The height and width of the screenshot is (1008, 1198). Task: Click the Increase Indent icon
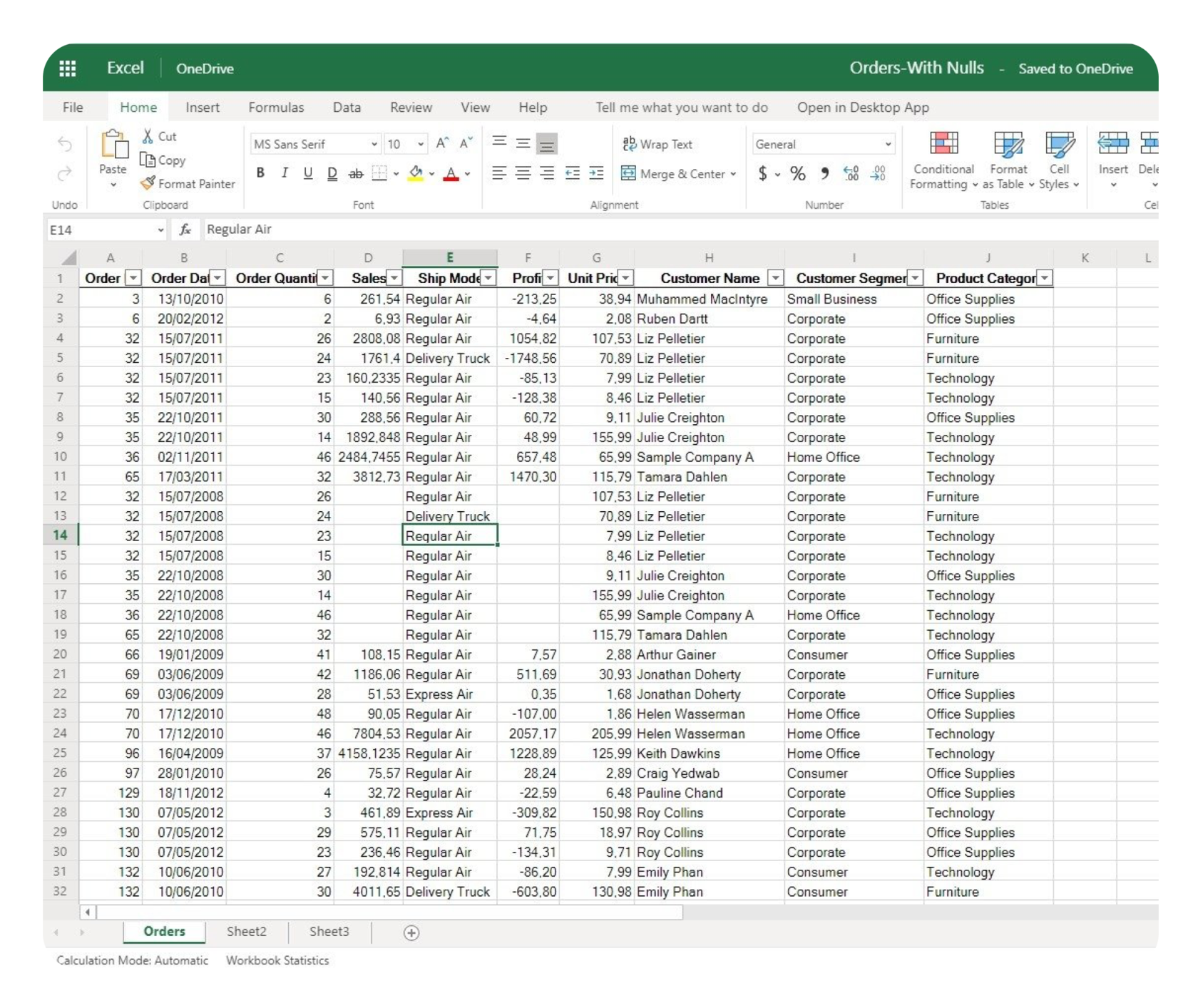coord(596,173)
